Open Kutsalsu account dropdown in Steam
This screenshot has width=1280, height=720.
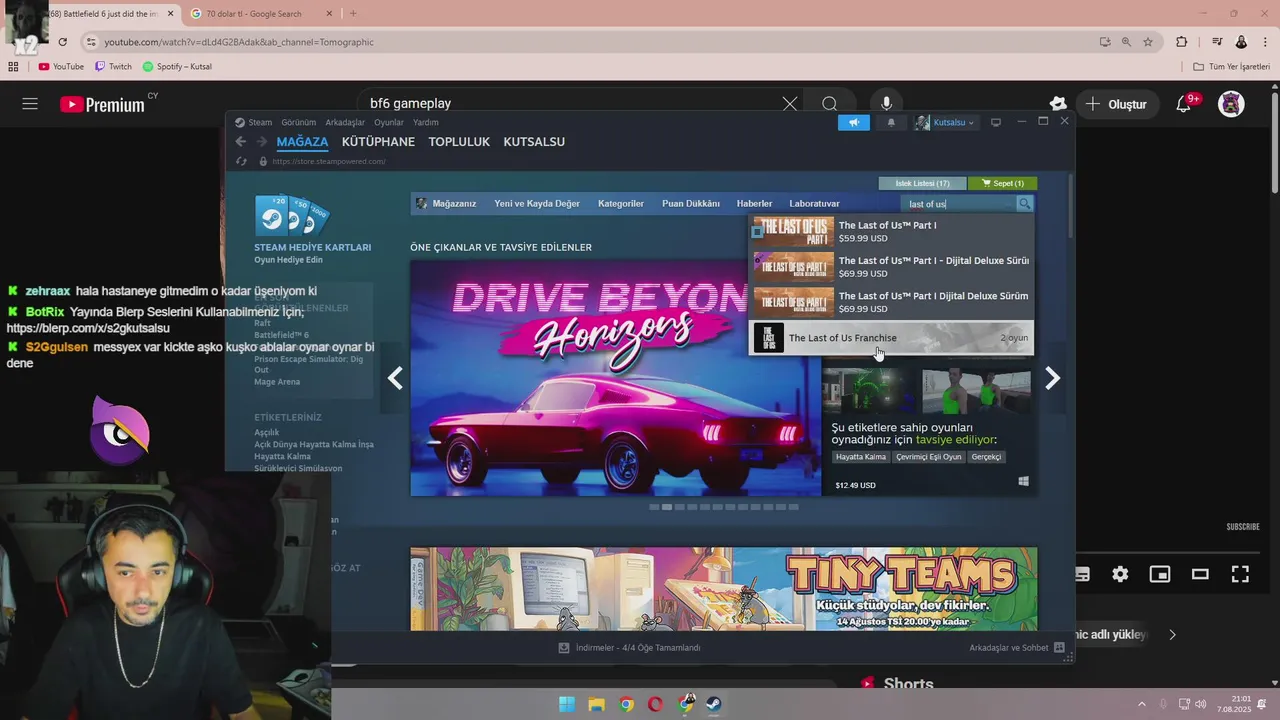coord(944,122)
